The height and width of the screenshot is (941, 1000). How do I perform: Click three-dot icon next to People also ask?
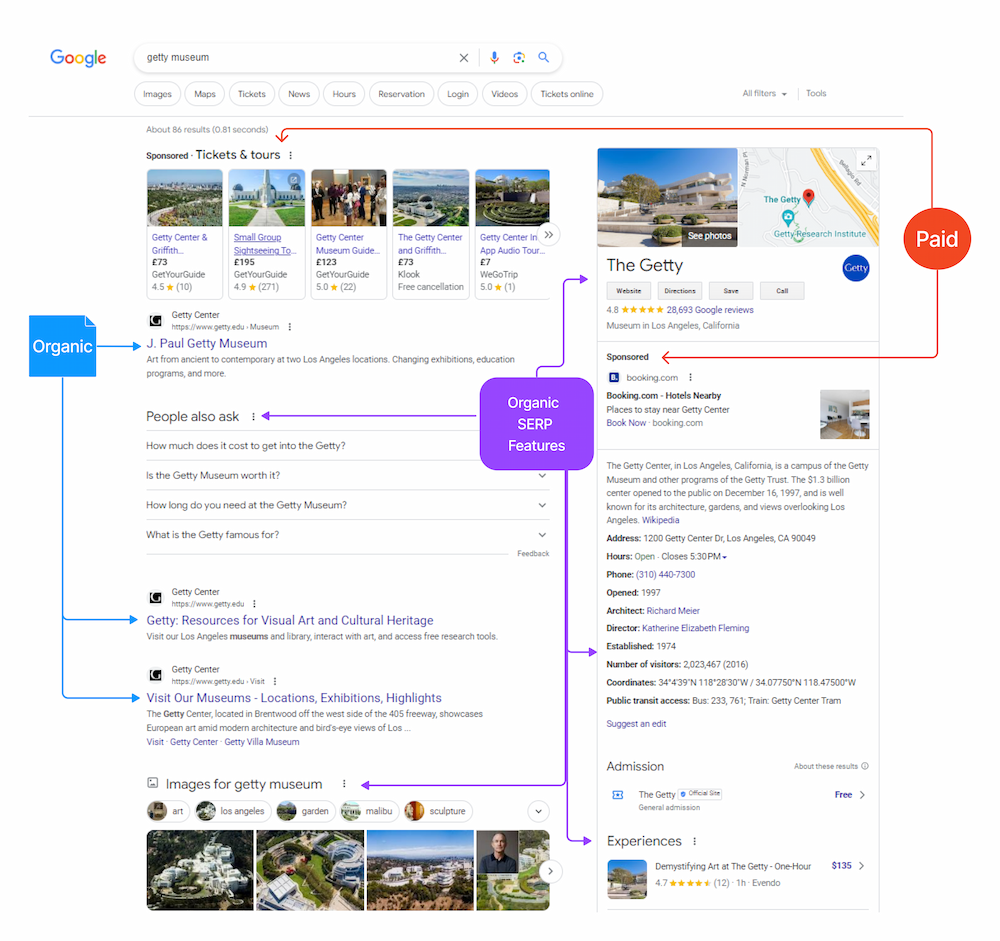point(253,417)
